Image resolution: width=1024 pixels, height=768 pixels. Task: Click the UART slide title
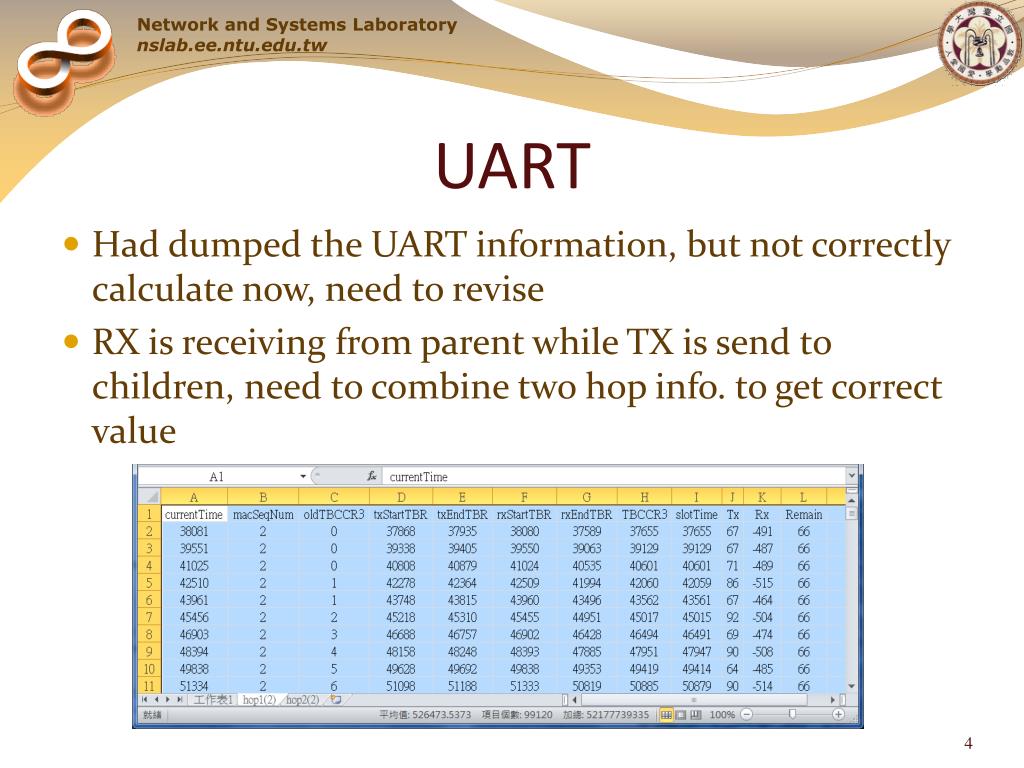point(513,166)
